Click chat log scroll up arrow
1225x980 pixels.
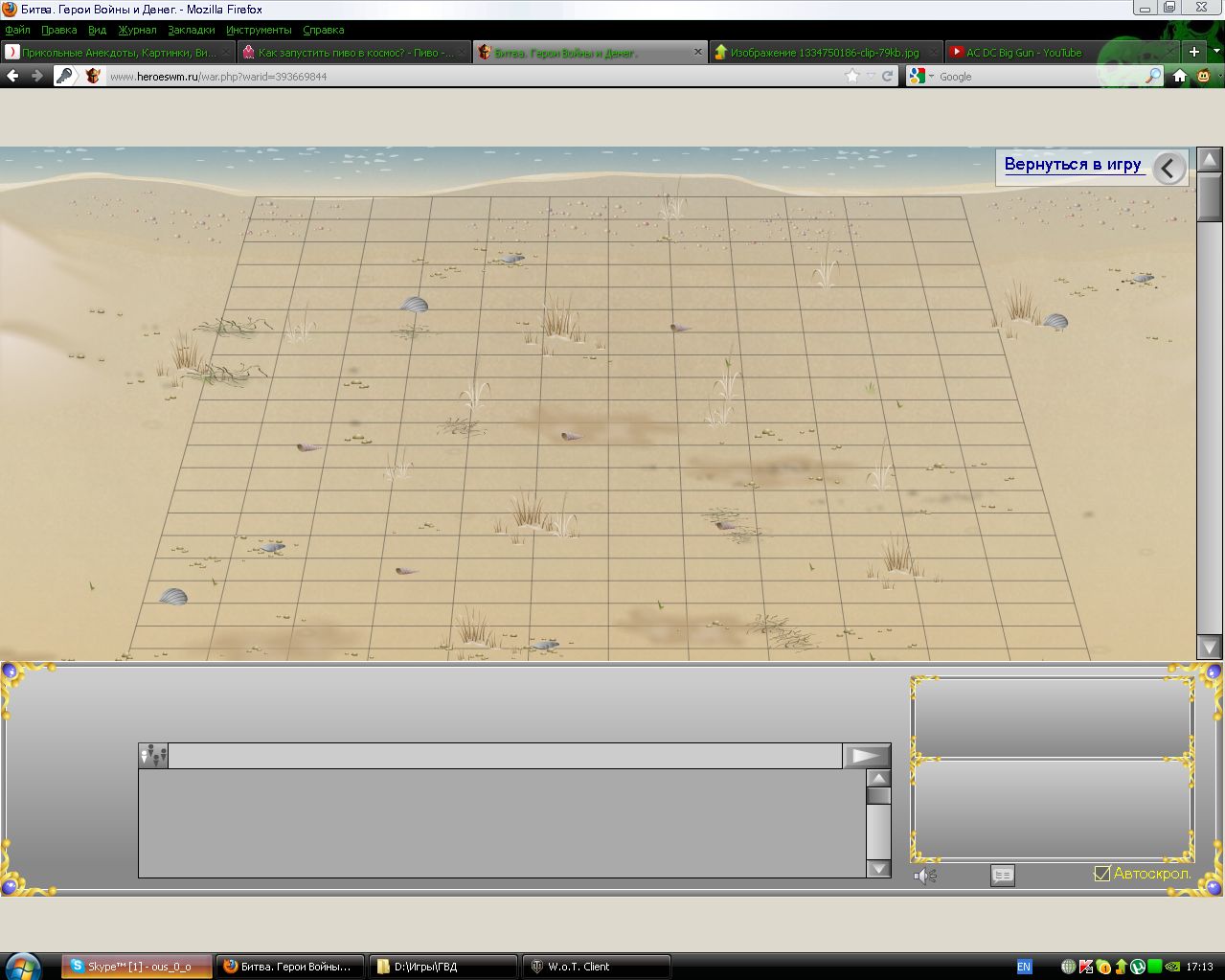click(x=878, y=778)
